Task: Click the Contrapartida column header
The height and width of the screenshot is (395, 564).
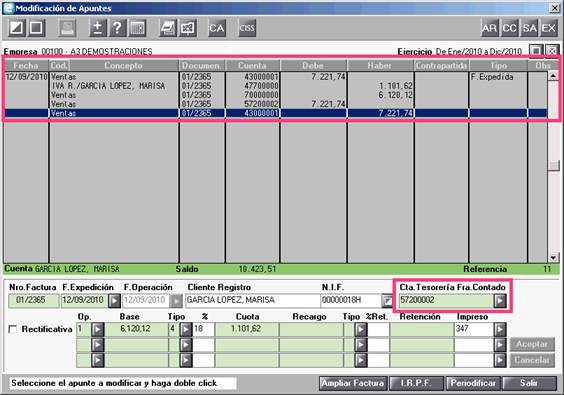Action: coord(441,65)
